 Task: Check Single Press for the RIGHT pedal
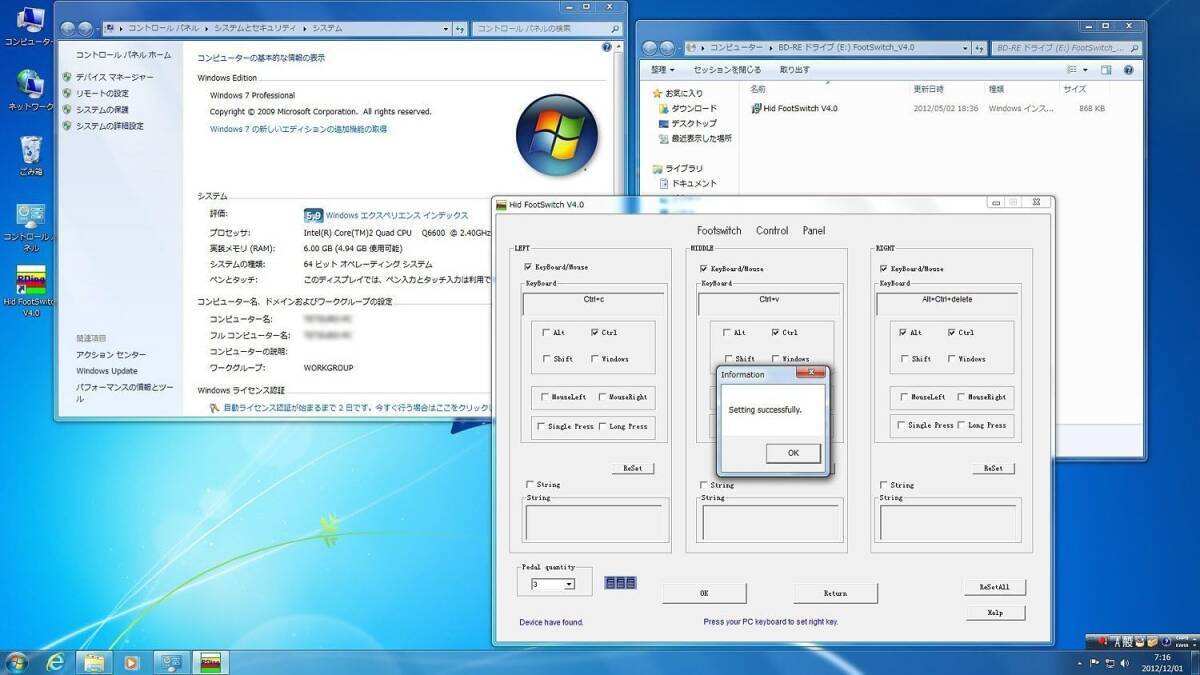(x=903, y=426)
